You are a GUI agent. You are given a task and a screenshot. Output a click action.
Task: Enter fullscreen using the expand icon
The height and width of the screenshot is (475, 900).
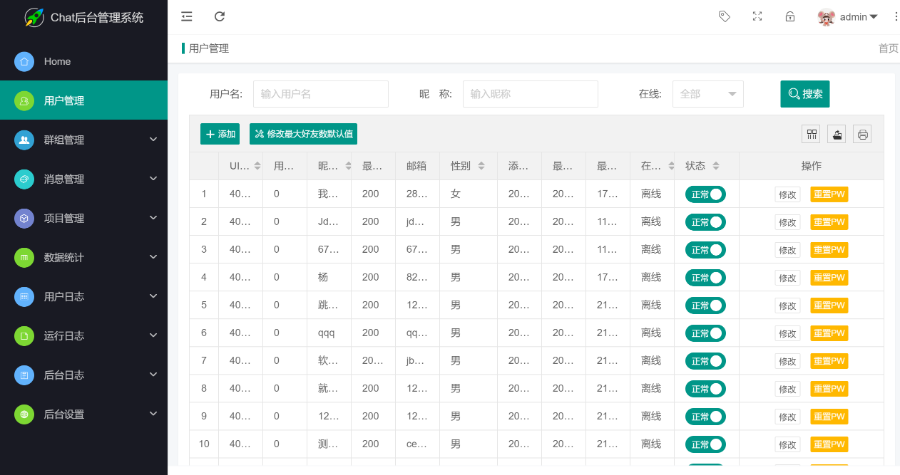point(757,16)
